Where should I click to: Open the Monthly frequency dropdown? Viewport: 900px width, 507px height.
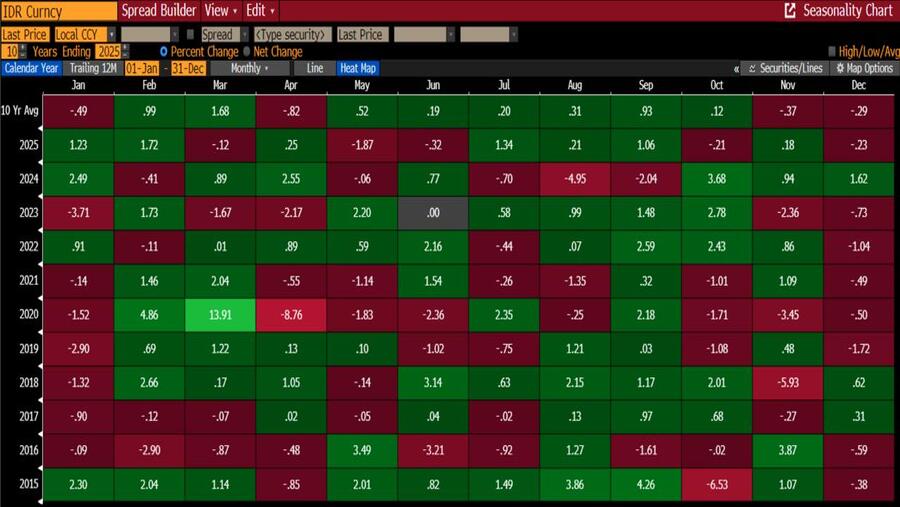click(x=245, y=68)
